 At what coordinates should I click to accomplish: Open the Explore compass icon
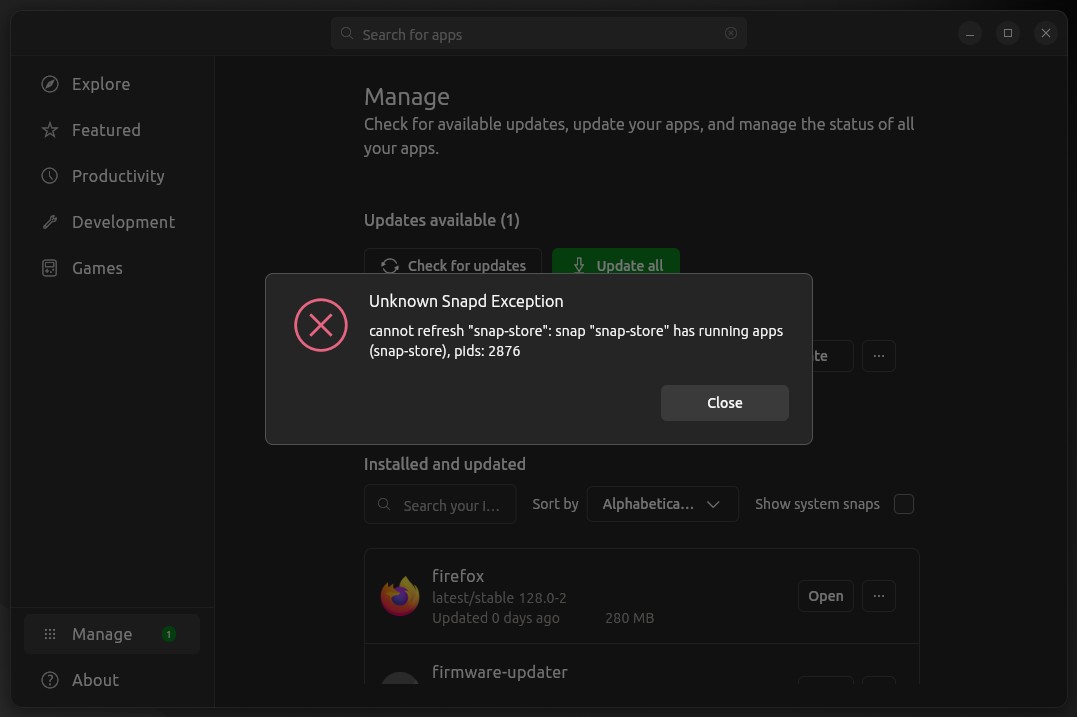(49, 84)
